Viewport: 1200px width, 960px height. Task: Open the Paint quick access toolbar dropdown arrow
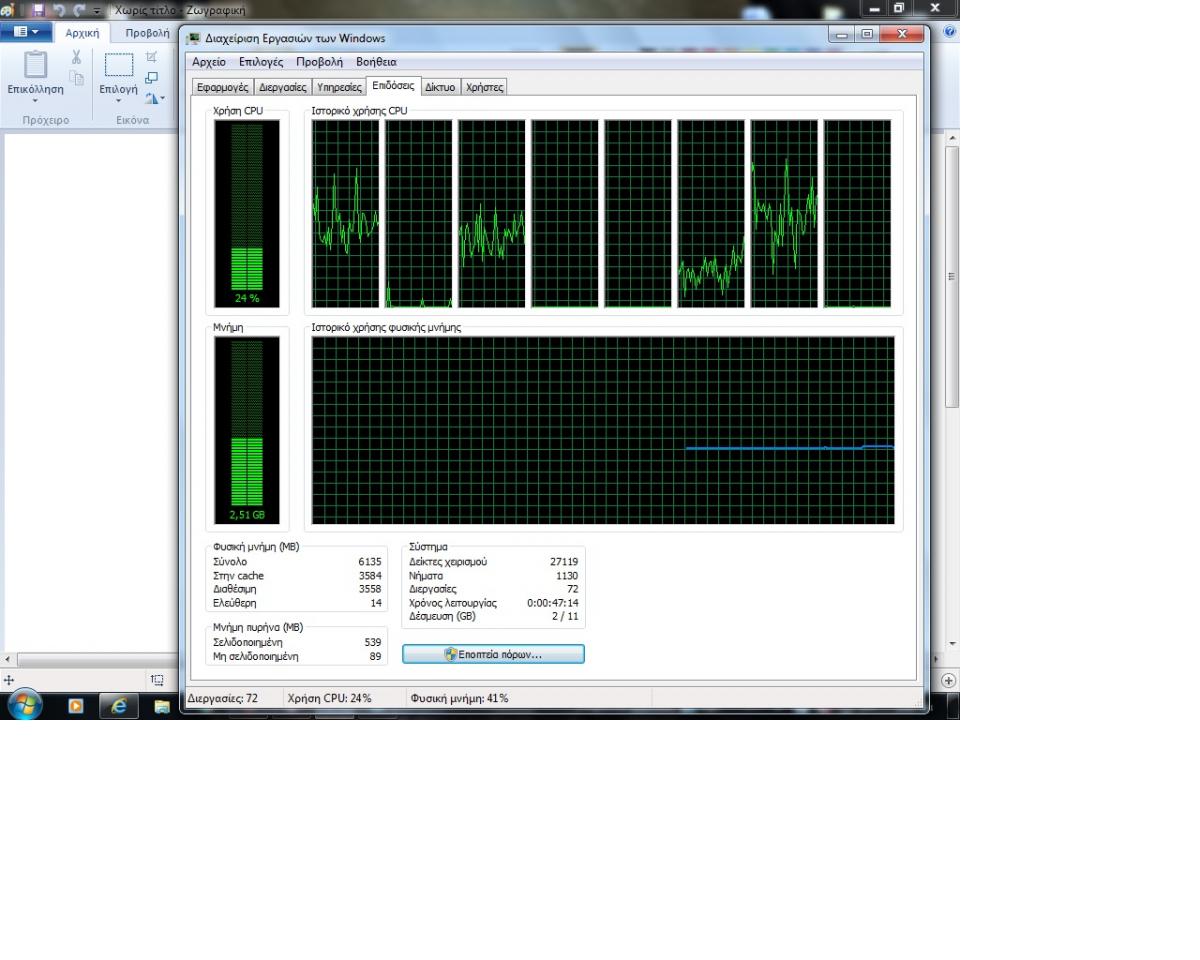(97, 11)
